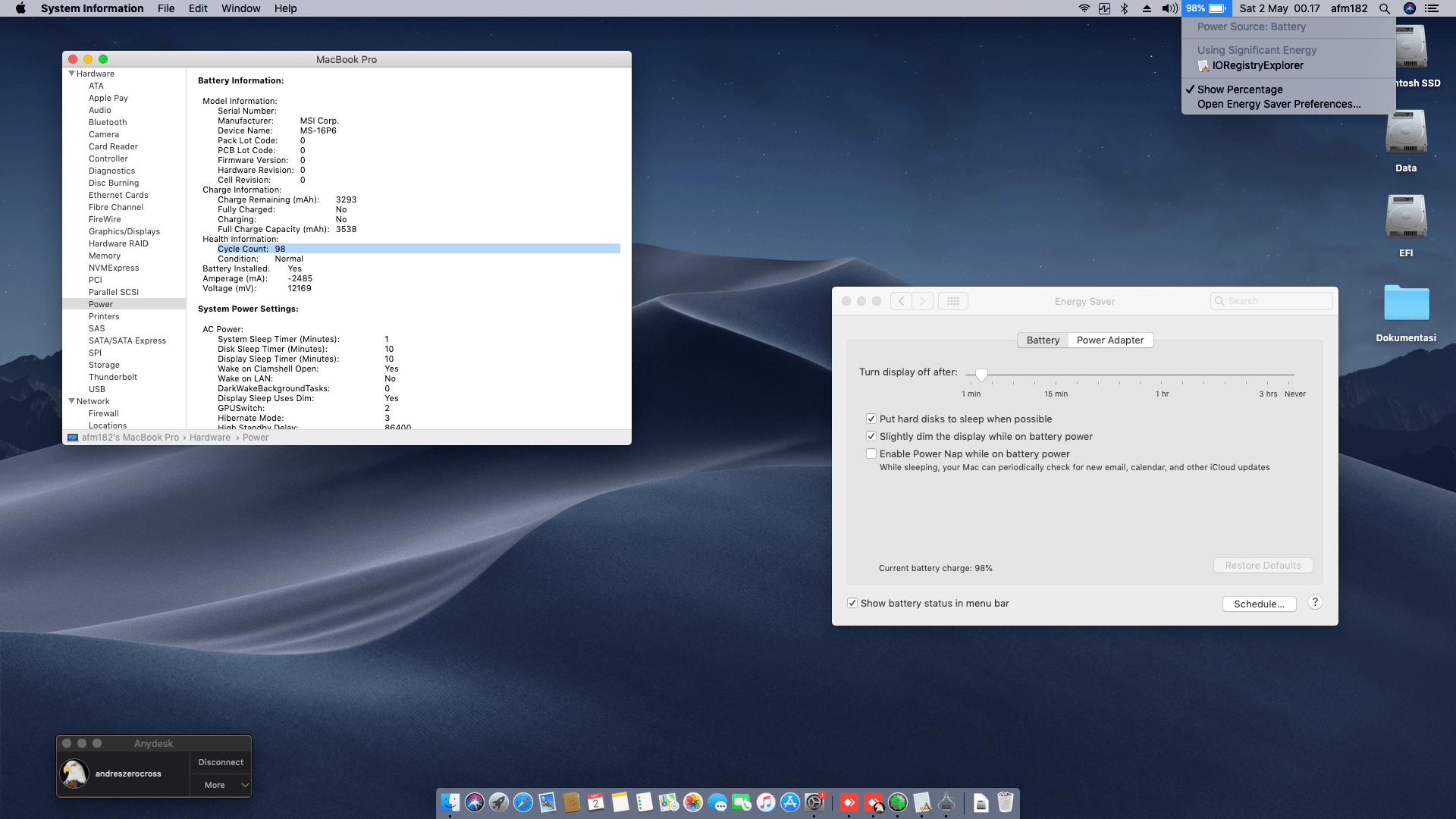1456x819 pixels.
Task: Open the Edit menu
Action: (198, 8)
